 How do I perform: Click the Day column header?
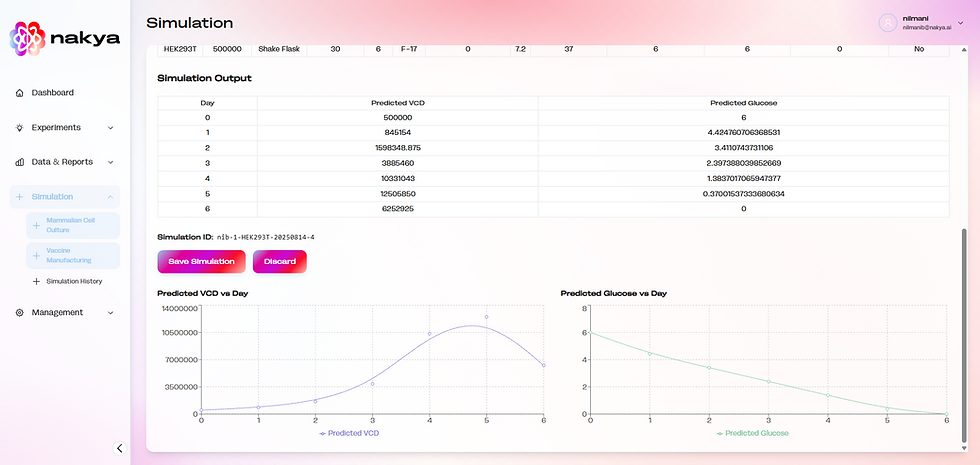(x=208, y=103)
